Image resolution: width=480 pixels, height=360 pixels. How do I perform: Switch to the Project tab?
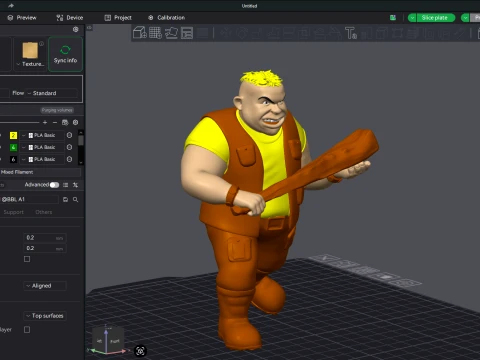tap(118, 18)
